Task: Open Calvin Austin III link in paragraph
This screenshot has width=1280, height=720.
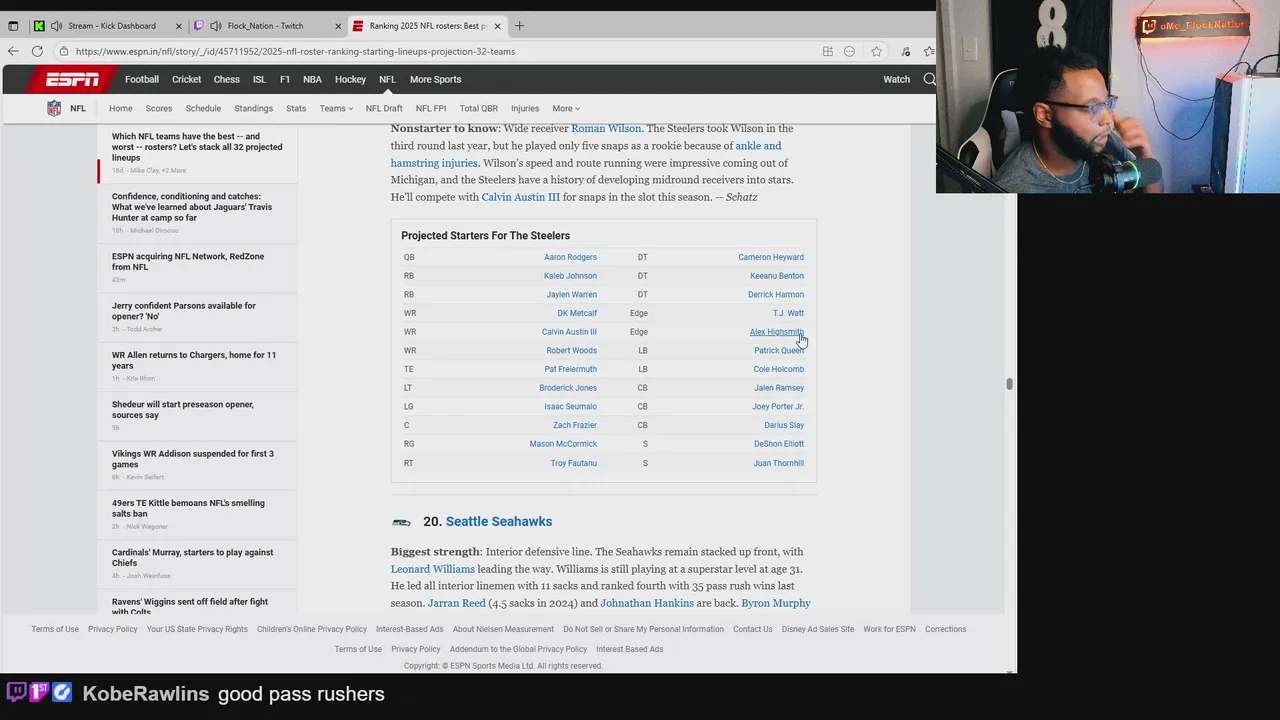Action: (x=521, y=197)
